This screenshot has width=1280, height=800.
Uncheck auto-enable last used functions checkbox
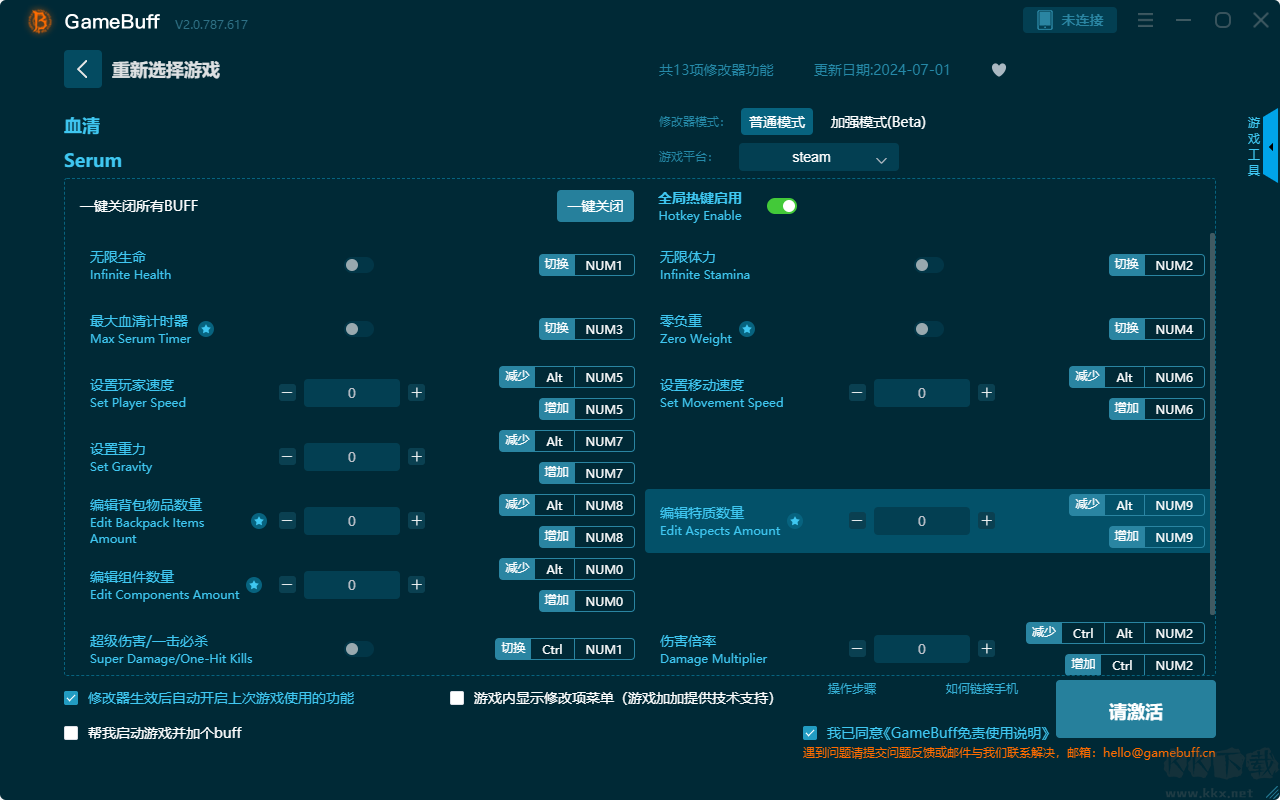point(71,698)
